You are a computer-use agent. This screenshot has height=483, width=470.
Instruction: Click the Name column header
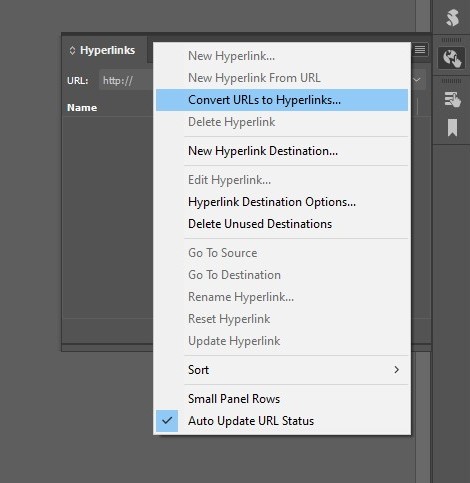pyautogui.click(x=82, y=108)
